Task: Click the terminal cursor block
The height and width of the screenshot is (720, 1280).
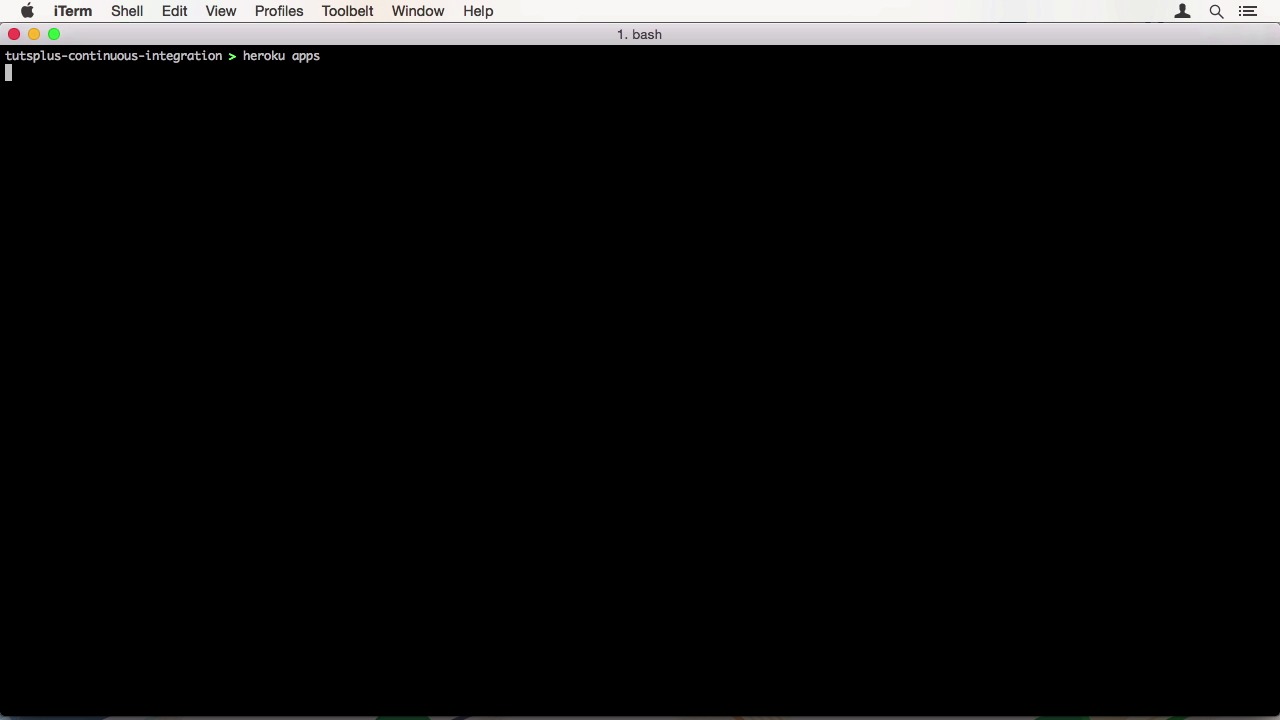Action: point(8,72)
